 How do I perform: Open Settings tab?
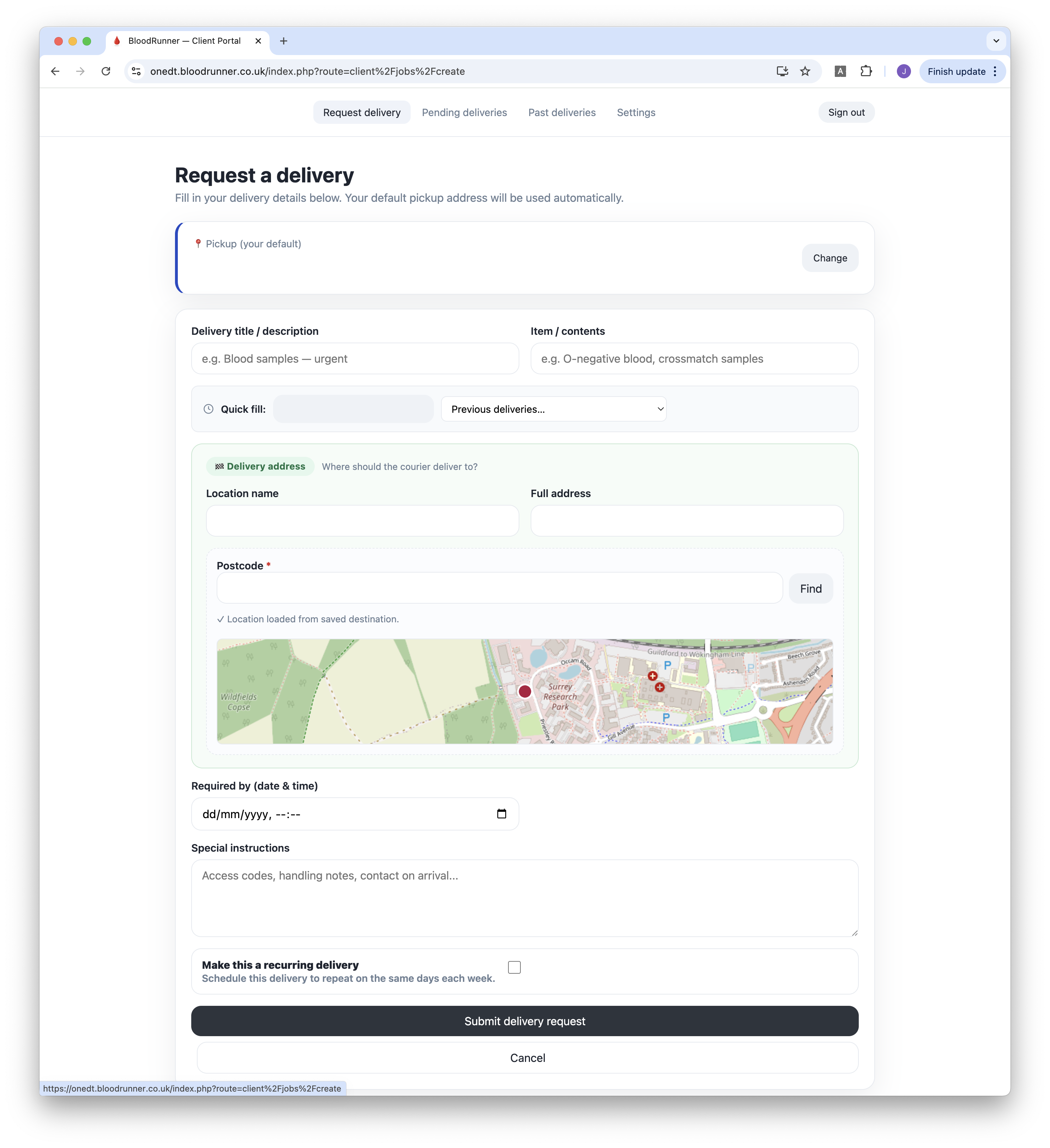(x=636, y=112)
